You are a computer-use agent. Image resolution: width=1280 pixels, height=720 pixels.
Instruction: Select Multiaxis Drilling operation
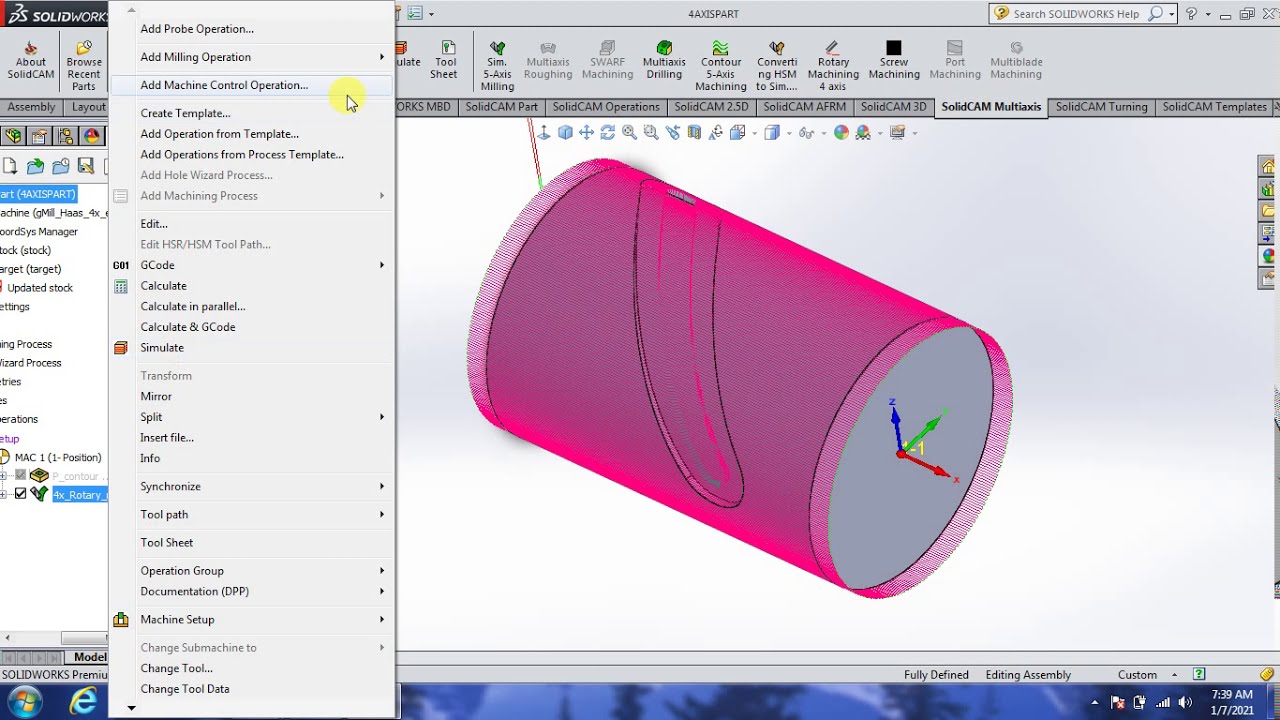click(664, 61)
